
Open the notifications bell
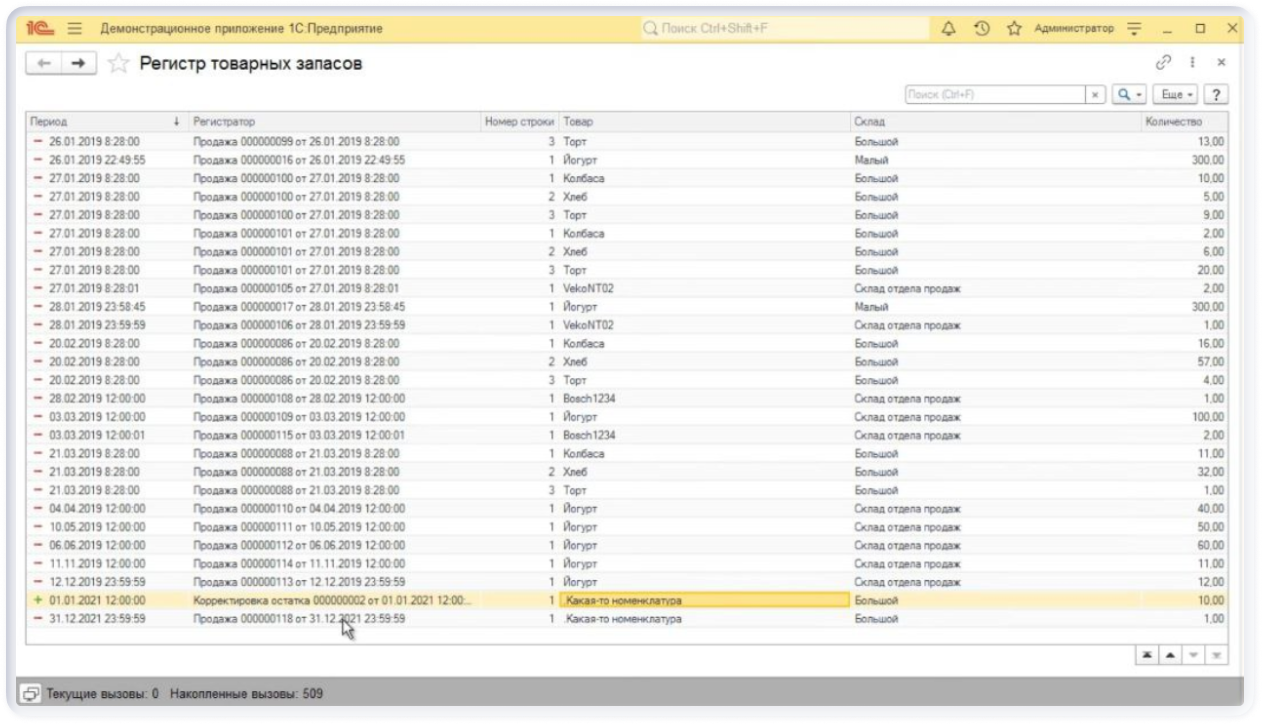[948, 28]
